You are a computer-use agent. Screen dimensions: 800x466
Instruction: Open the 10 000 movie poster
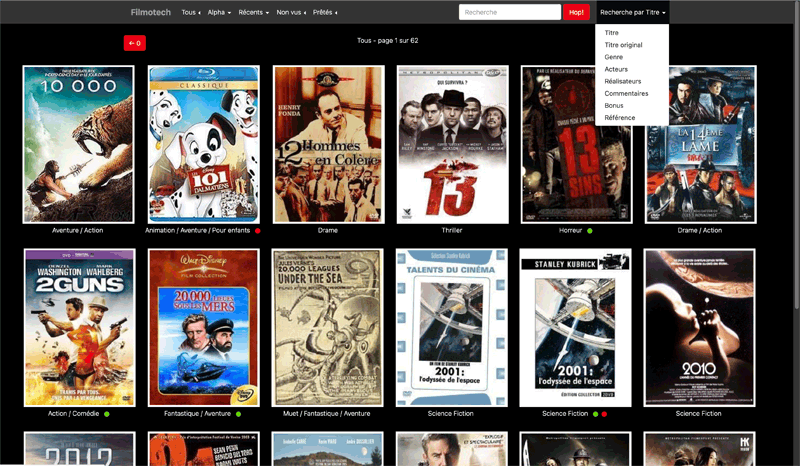79,144
